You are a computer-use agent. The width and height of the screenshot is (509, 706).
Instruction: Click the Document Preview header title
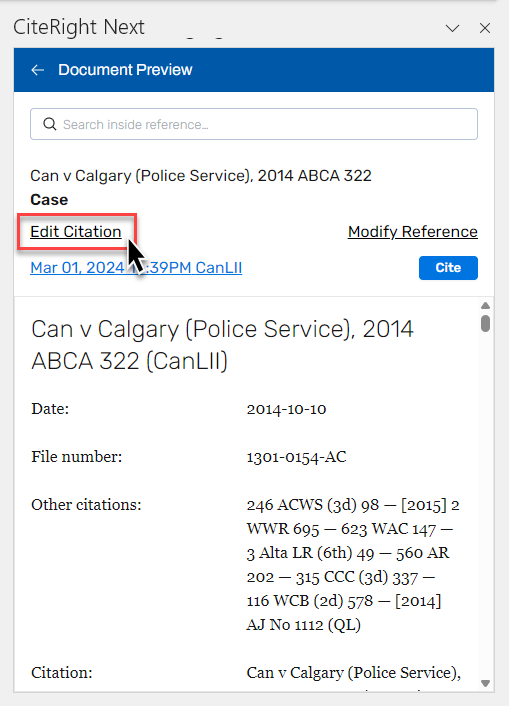coord(125,70)
